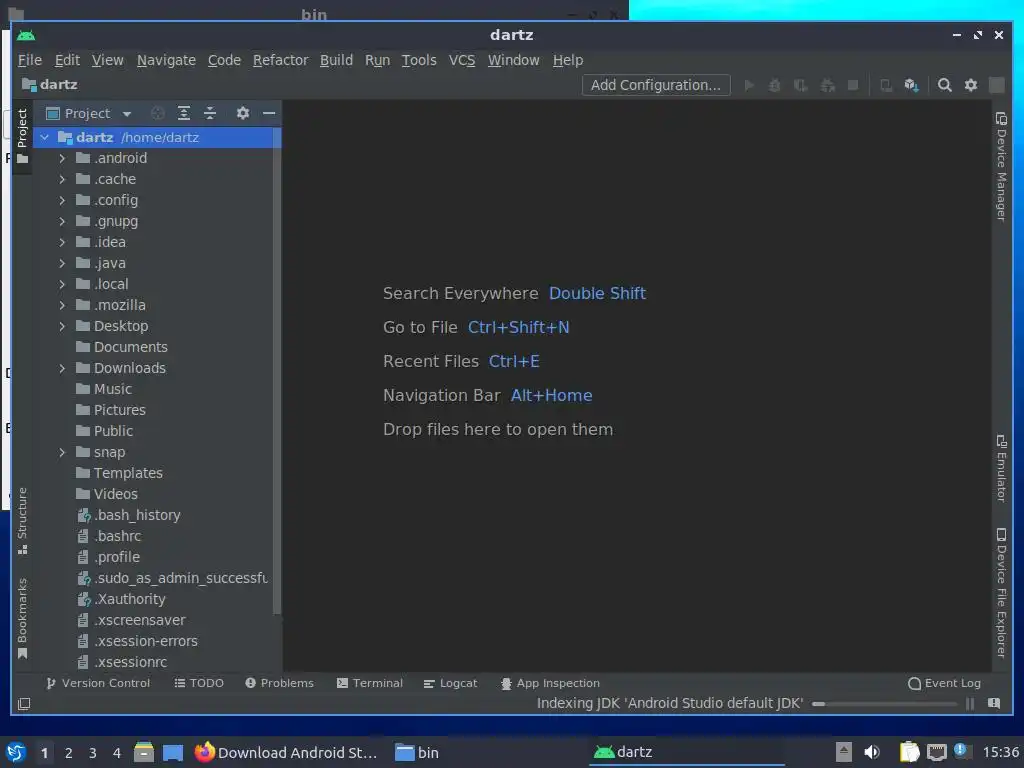Collapse All icon in Project panel
The width and height of the screenshot is (1024, 768).
click(210, 113)
